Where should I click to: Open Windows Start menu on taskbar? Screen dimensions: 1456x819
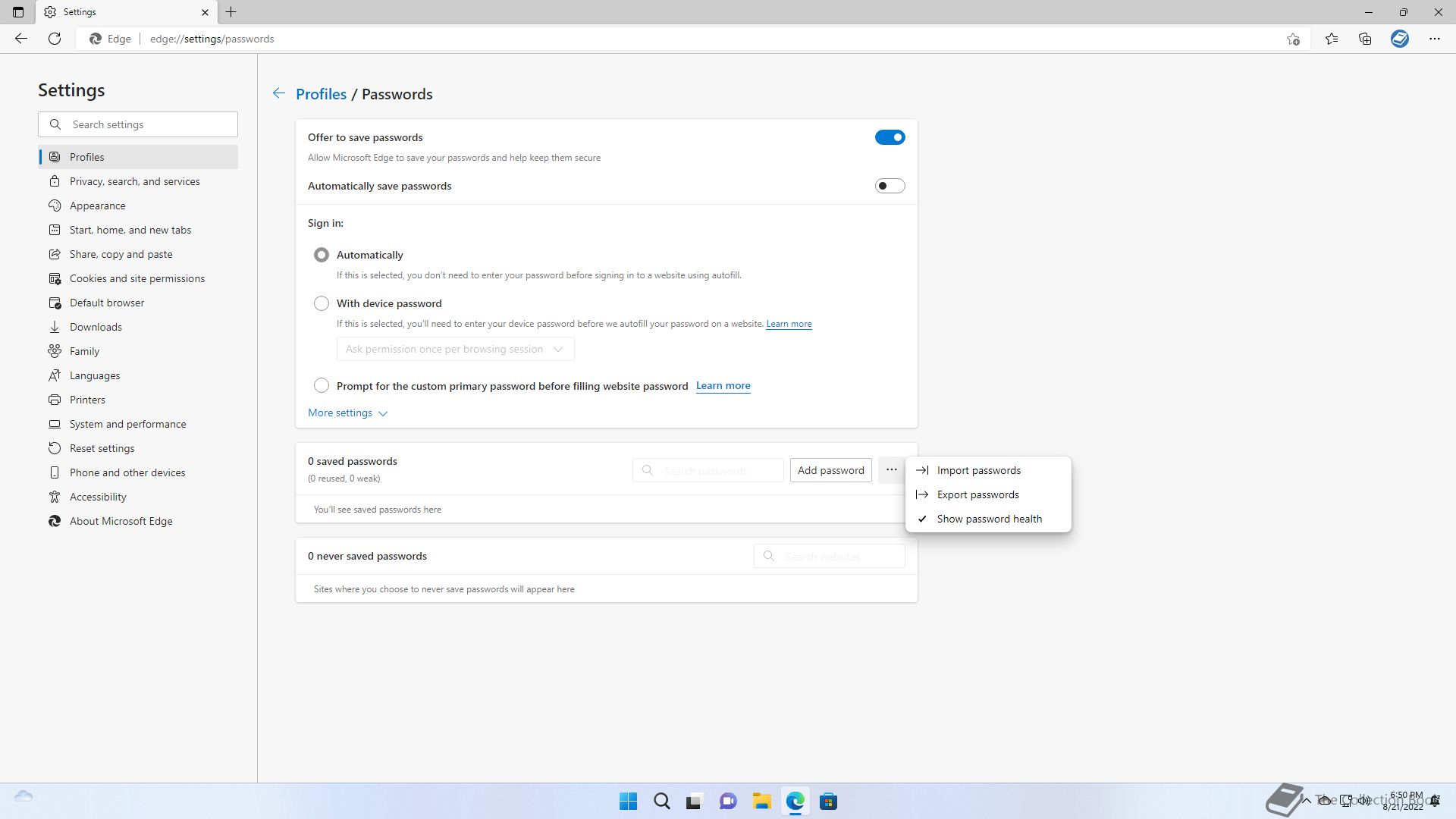[x=628, y=802]
